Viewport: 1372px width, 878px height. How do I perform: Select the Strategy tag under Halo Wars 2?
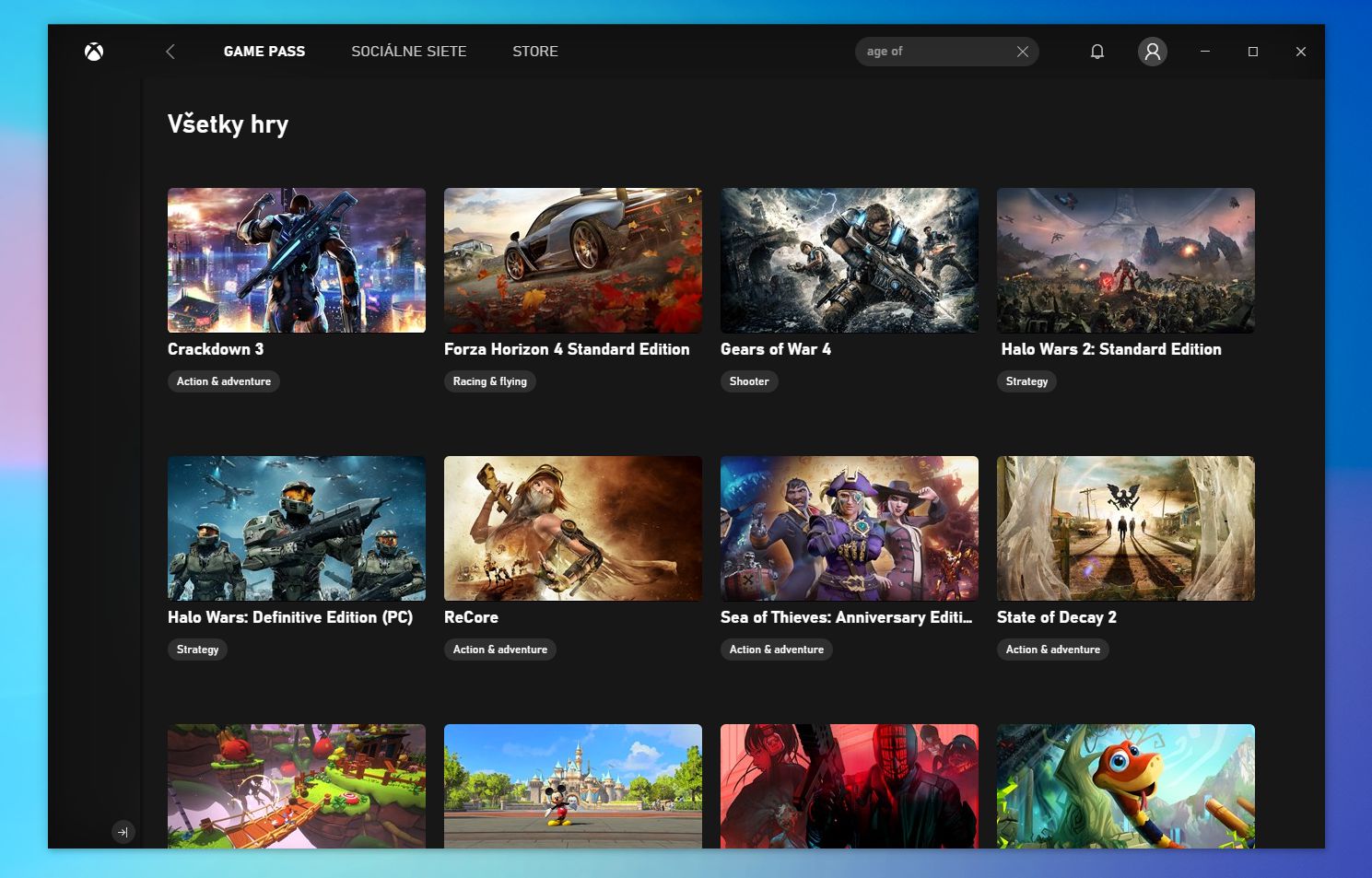click(1027, 381)
